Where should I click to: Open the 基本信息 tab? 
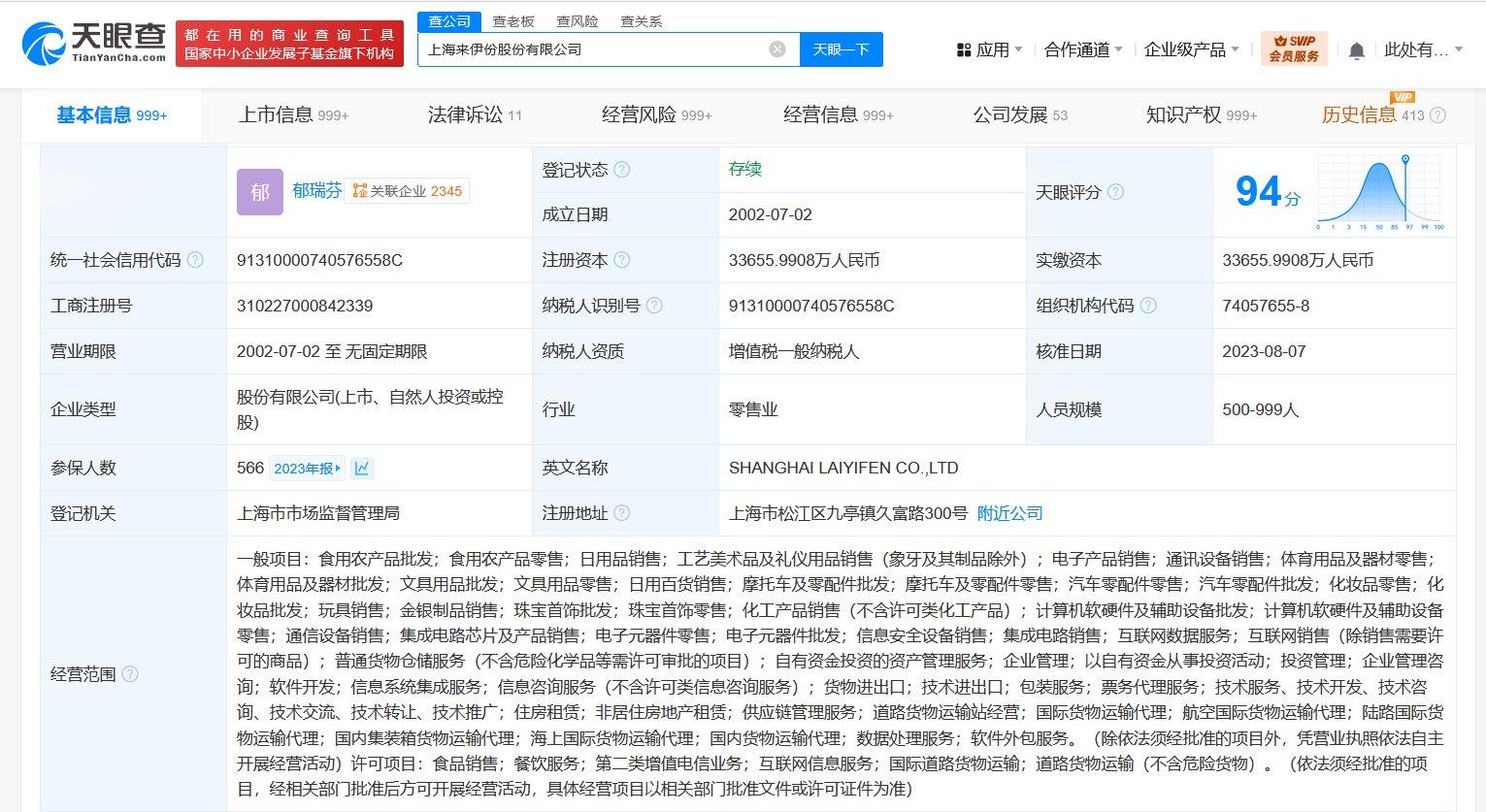[x=112, y=115]
